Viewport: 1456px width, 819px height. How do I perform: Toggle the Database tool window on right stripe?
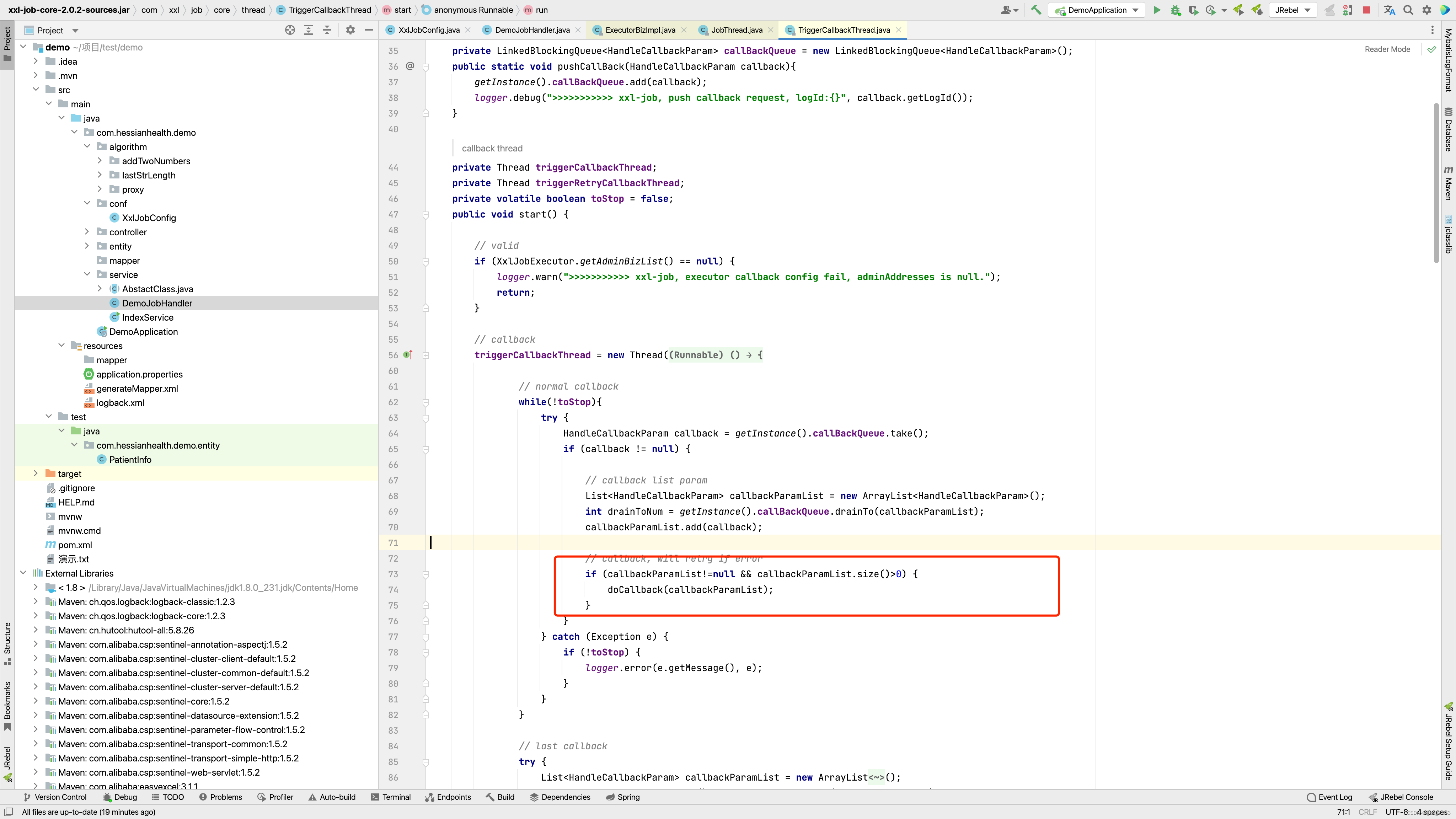click(x=1448, y=129)
